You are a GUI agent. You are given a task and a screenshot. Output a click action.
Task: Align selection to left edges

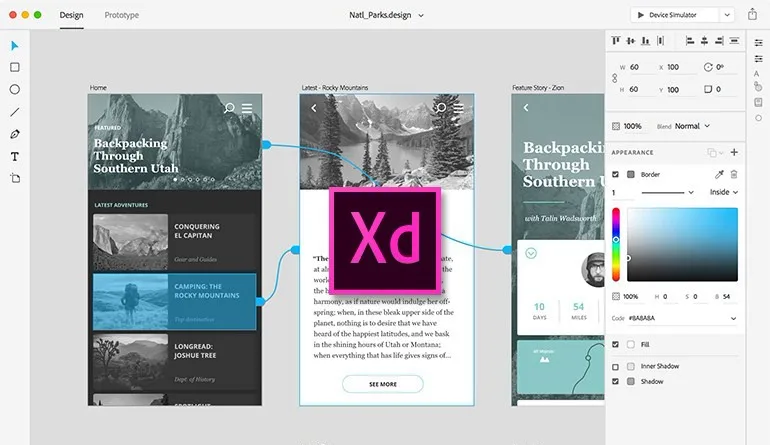690,40
